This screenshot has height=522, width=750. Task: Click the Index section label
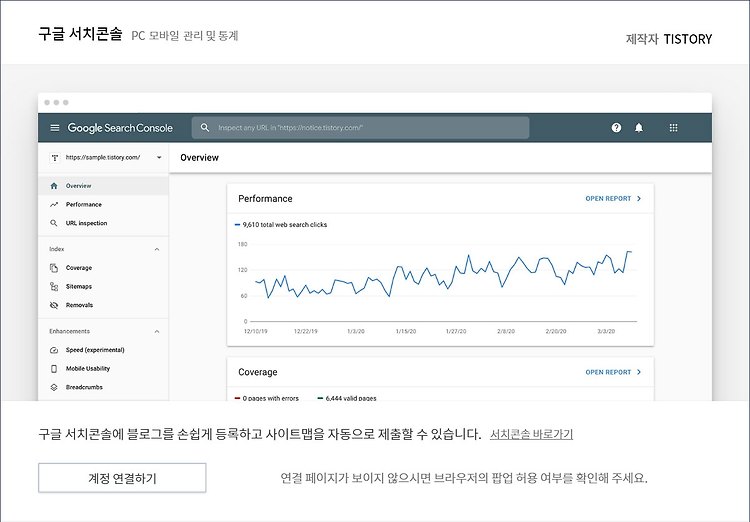[x=56, y=249]
